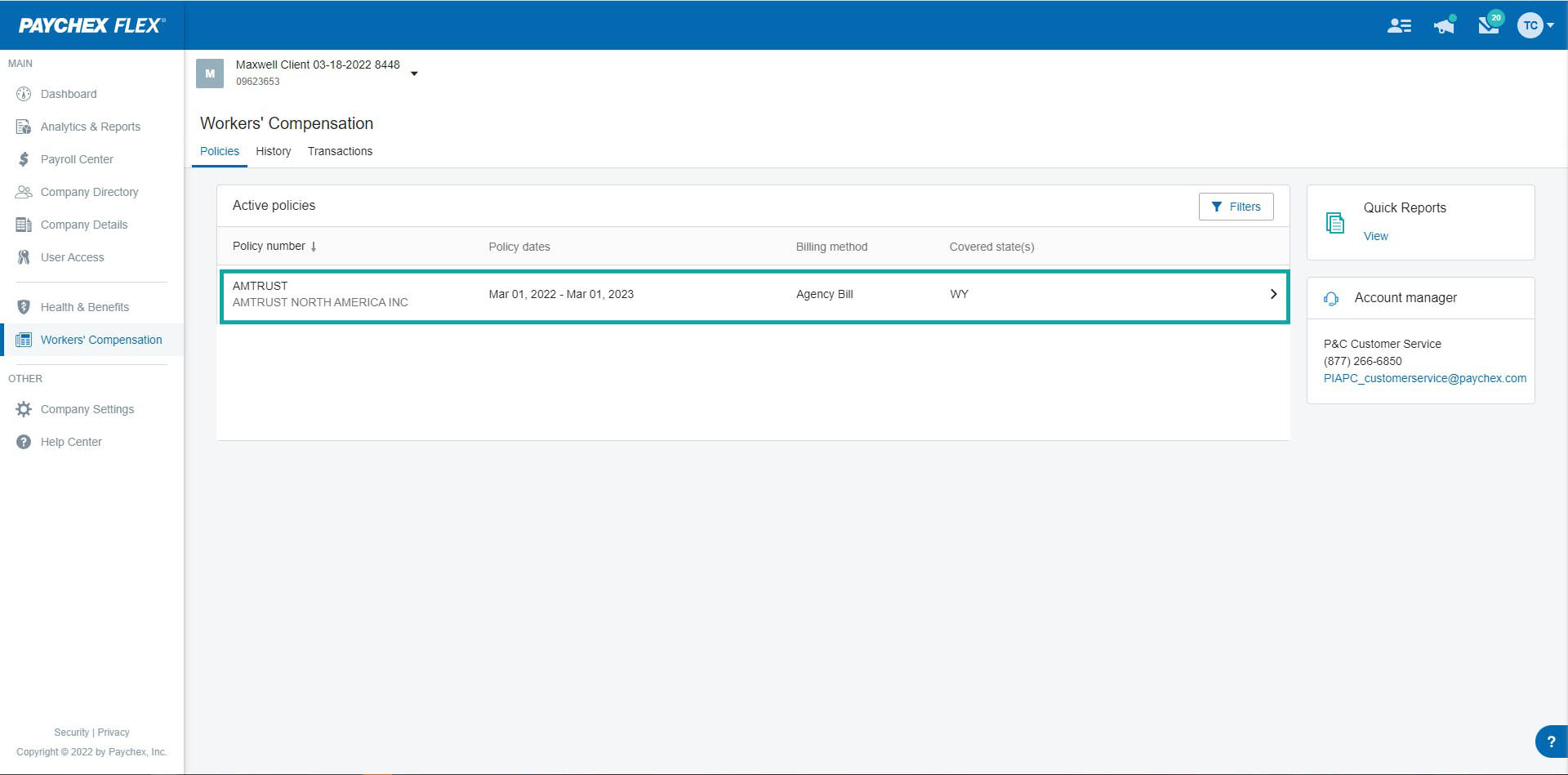
Task: Click the Account manager headset icon
Action: click(1331, 298)
